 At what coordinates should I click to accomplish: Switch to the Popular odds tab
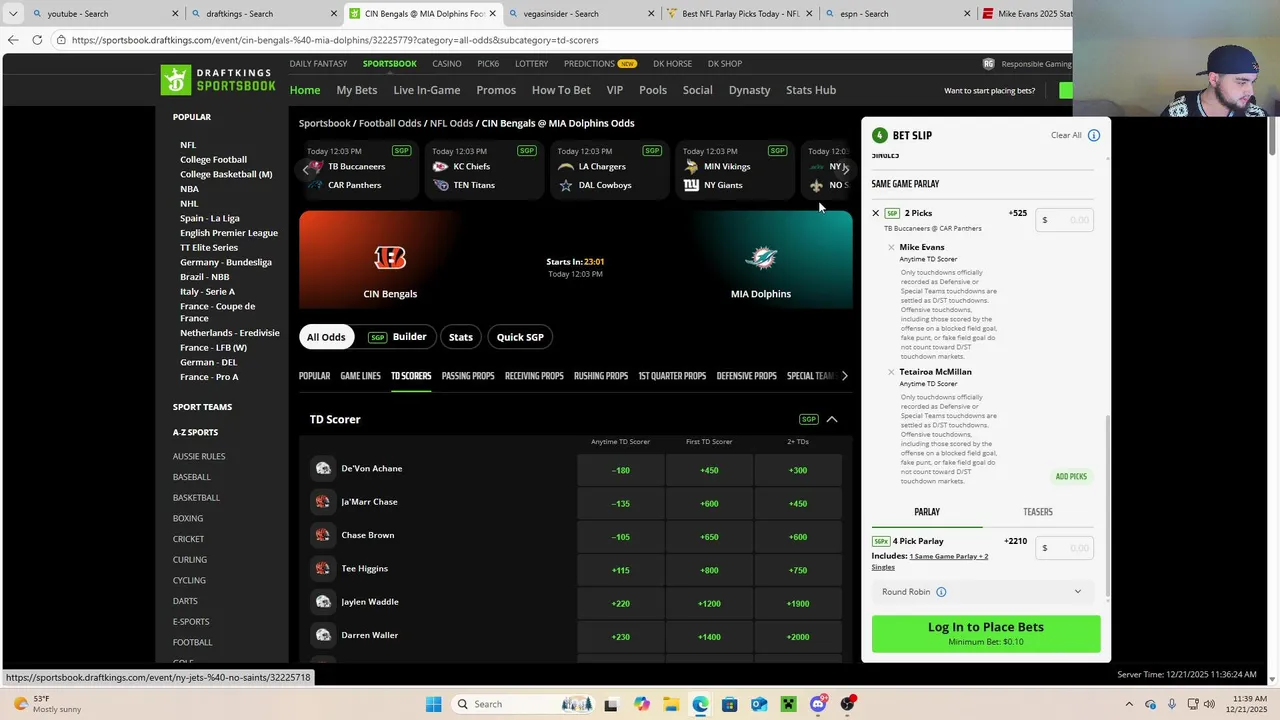314,376
